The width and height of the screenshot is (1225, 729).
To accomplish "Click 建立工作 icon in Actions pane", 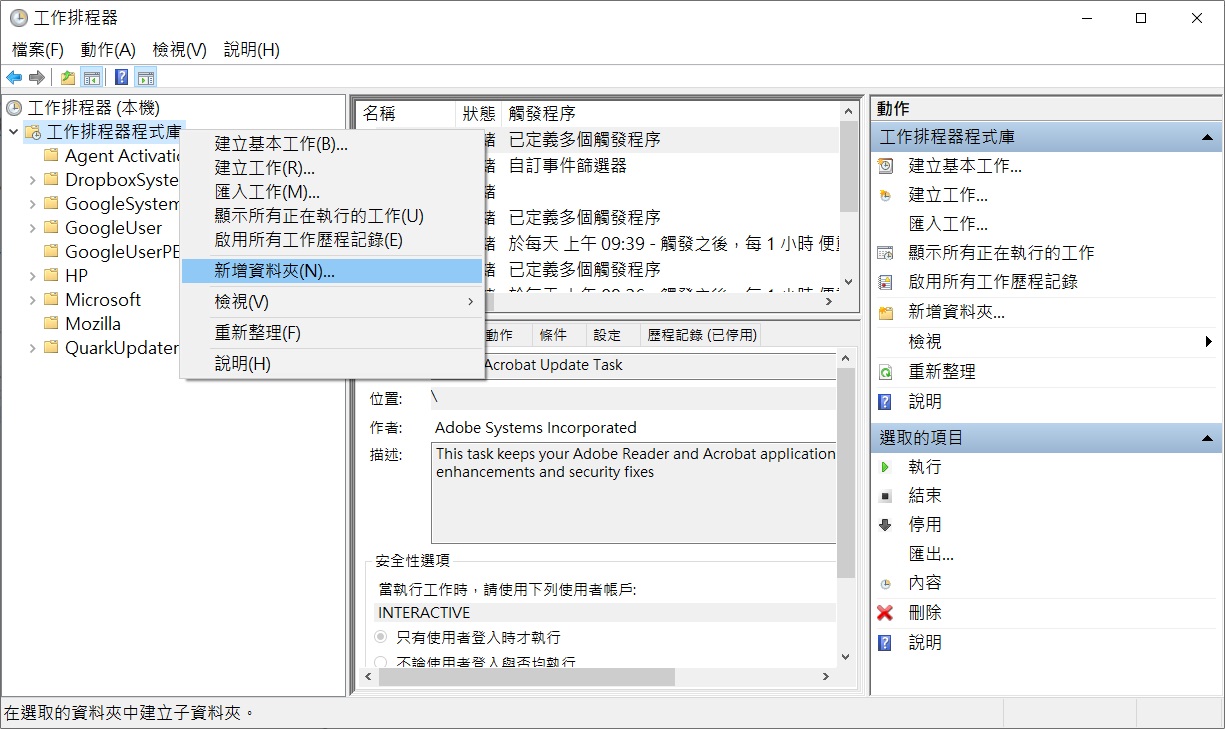I will [x=885, y=195].
